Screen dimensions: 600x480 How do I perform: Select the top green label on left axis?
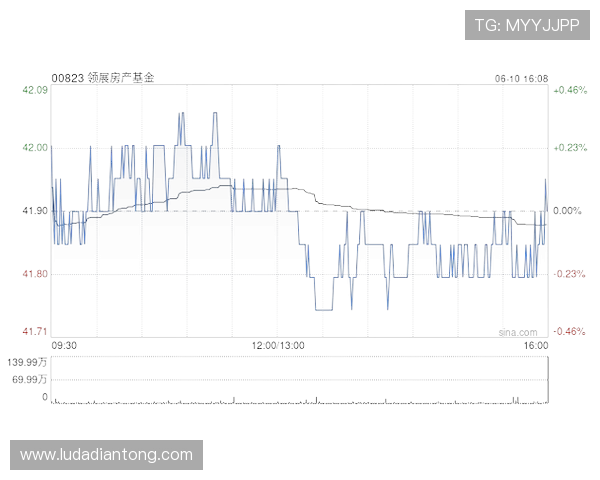[x=34, y=90]
